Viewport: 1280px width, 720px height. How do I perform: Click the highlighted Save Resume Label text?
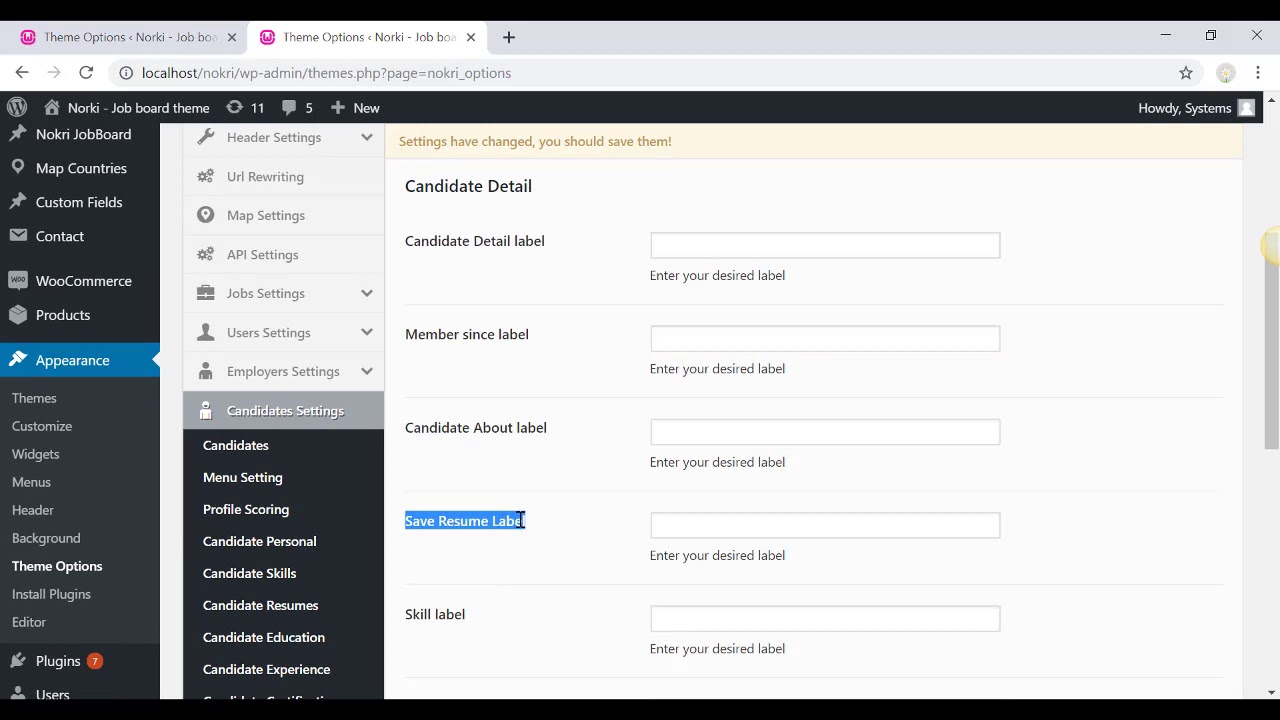(x=465, y=521)
